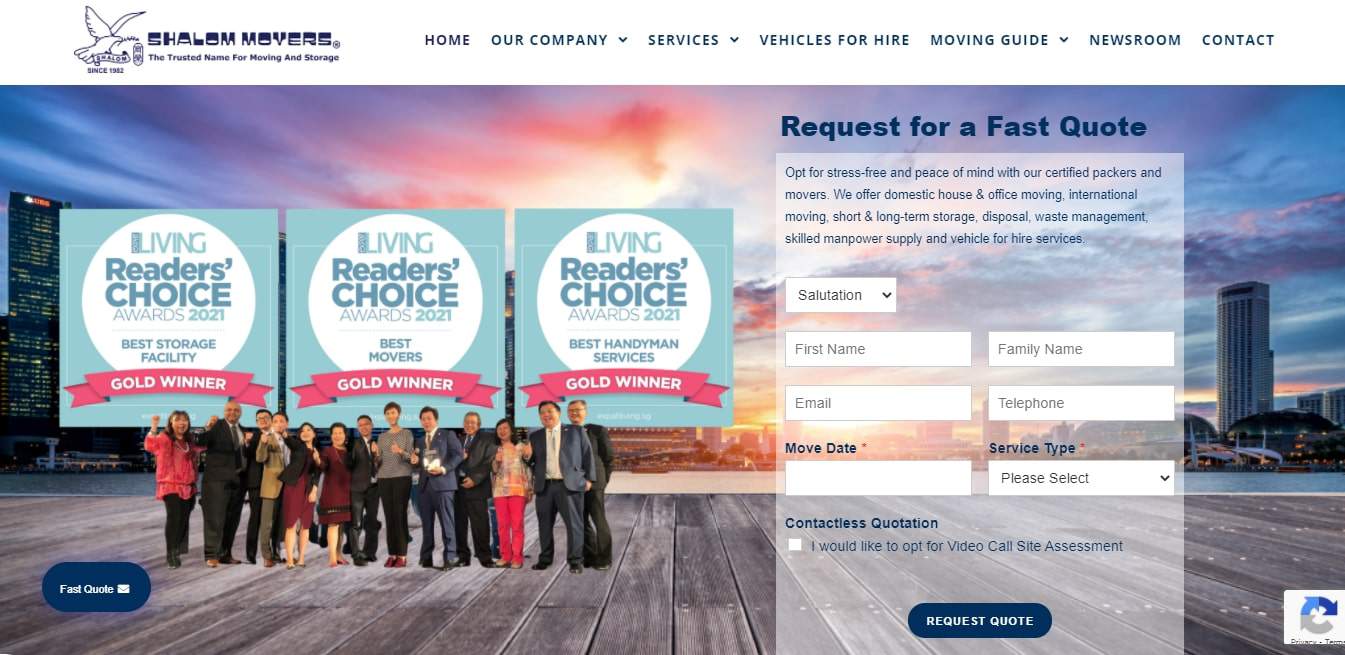Click the Best Storage Facility award badge
This screenshot has height=655, width=1345.
point(167,315)
